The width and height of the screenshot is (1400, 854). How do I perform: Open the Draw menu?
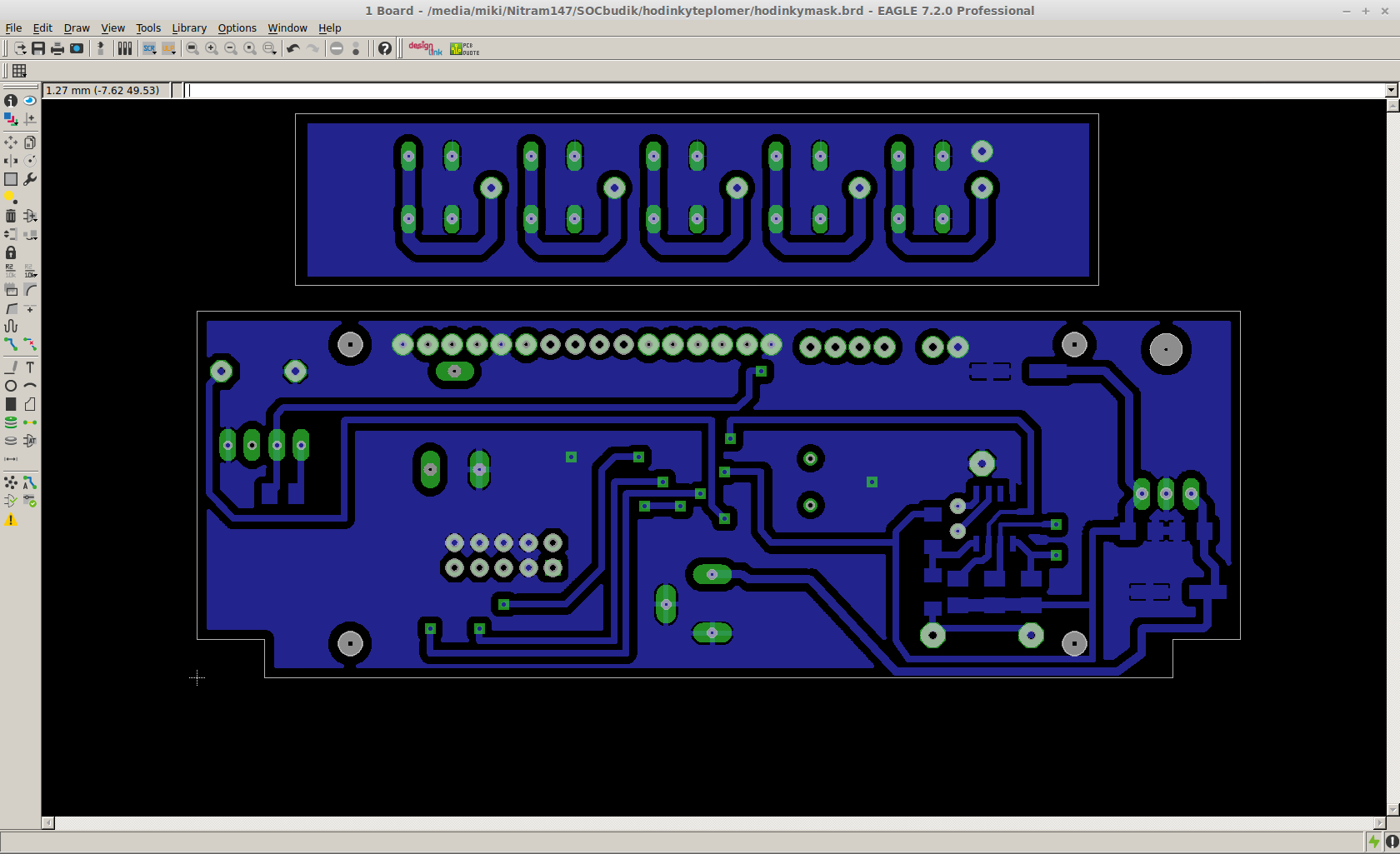(x=77, y=27)
